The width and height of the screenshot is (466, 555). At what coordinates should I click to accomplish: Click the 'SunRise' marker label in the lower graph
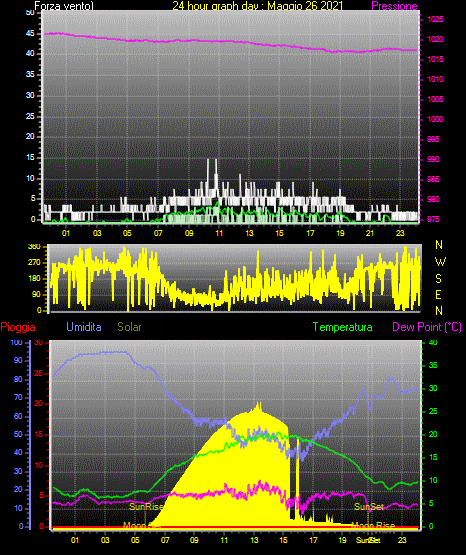[x=146, y=507]
